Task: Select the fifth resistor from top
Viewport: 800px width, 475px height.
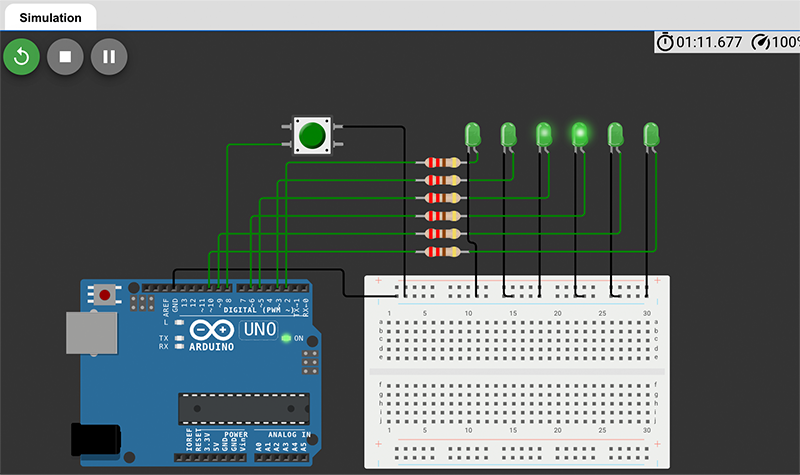Action: (442, 234)
